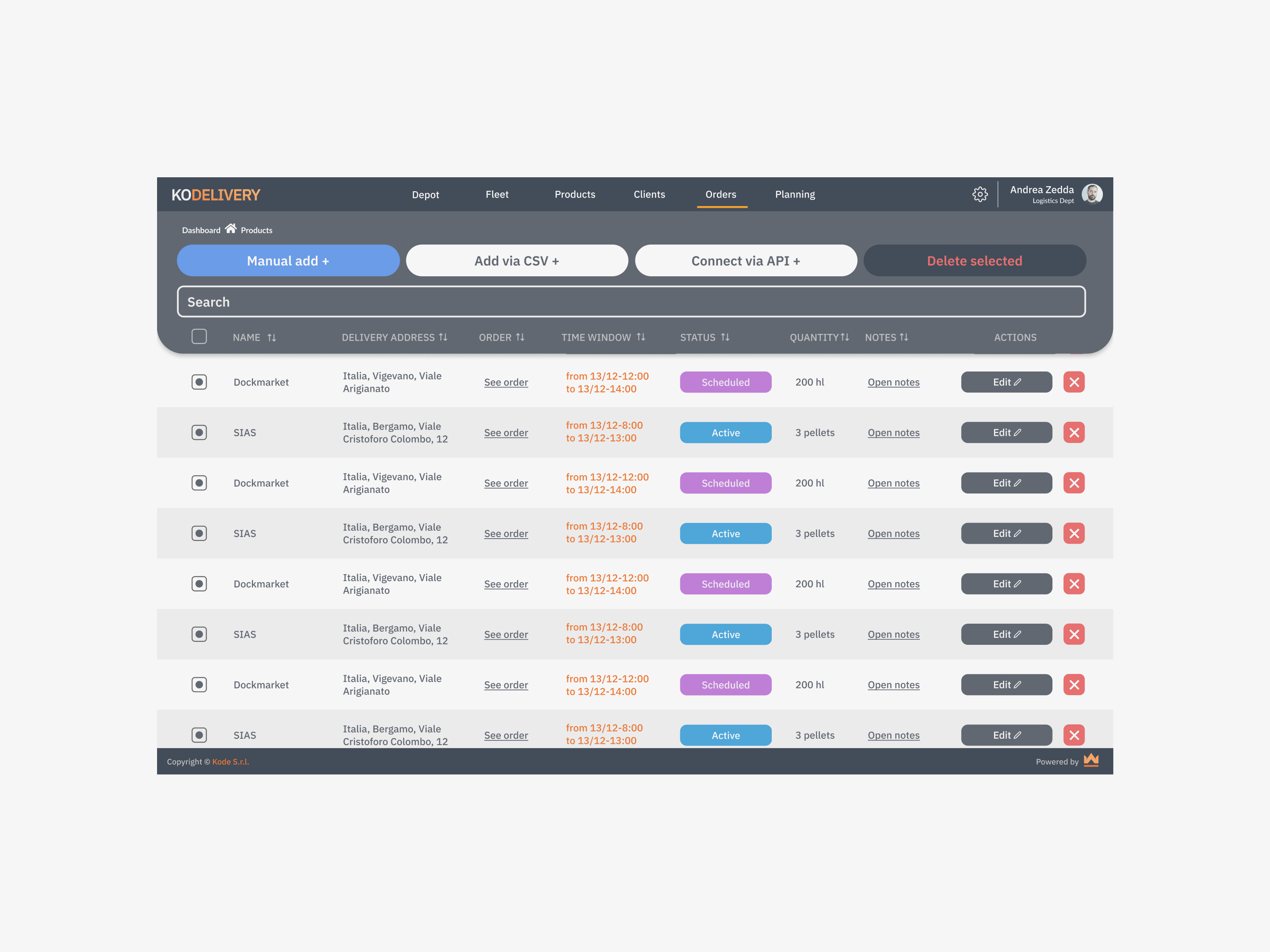Screen dimensions: 1270x952
Task: Delete the fourth Dockmarket row with red X
Action: [1074, 685]
